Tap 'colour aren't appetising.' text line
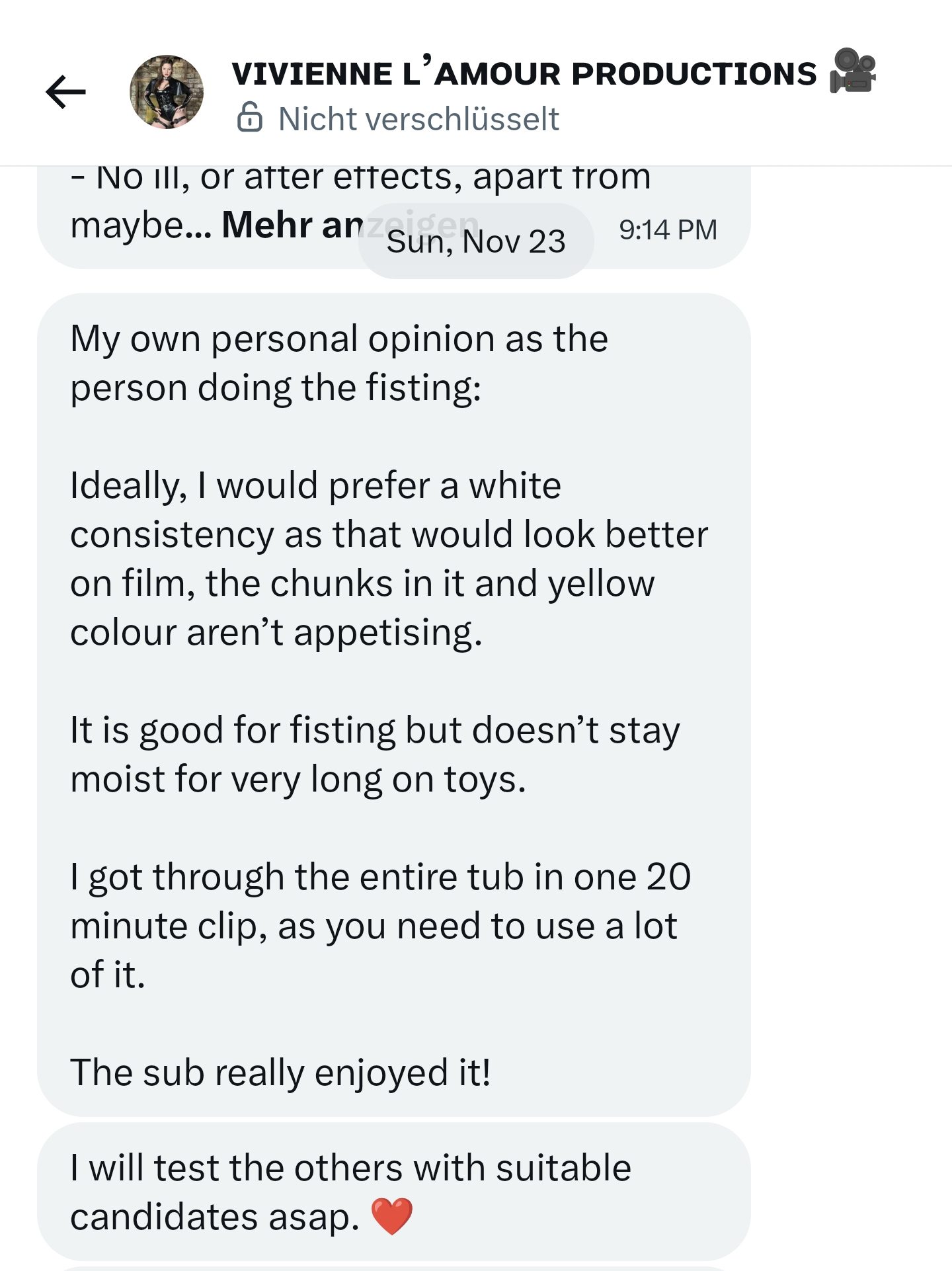The image size is (952, 1271). point(276,632)
